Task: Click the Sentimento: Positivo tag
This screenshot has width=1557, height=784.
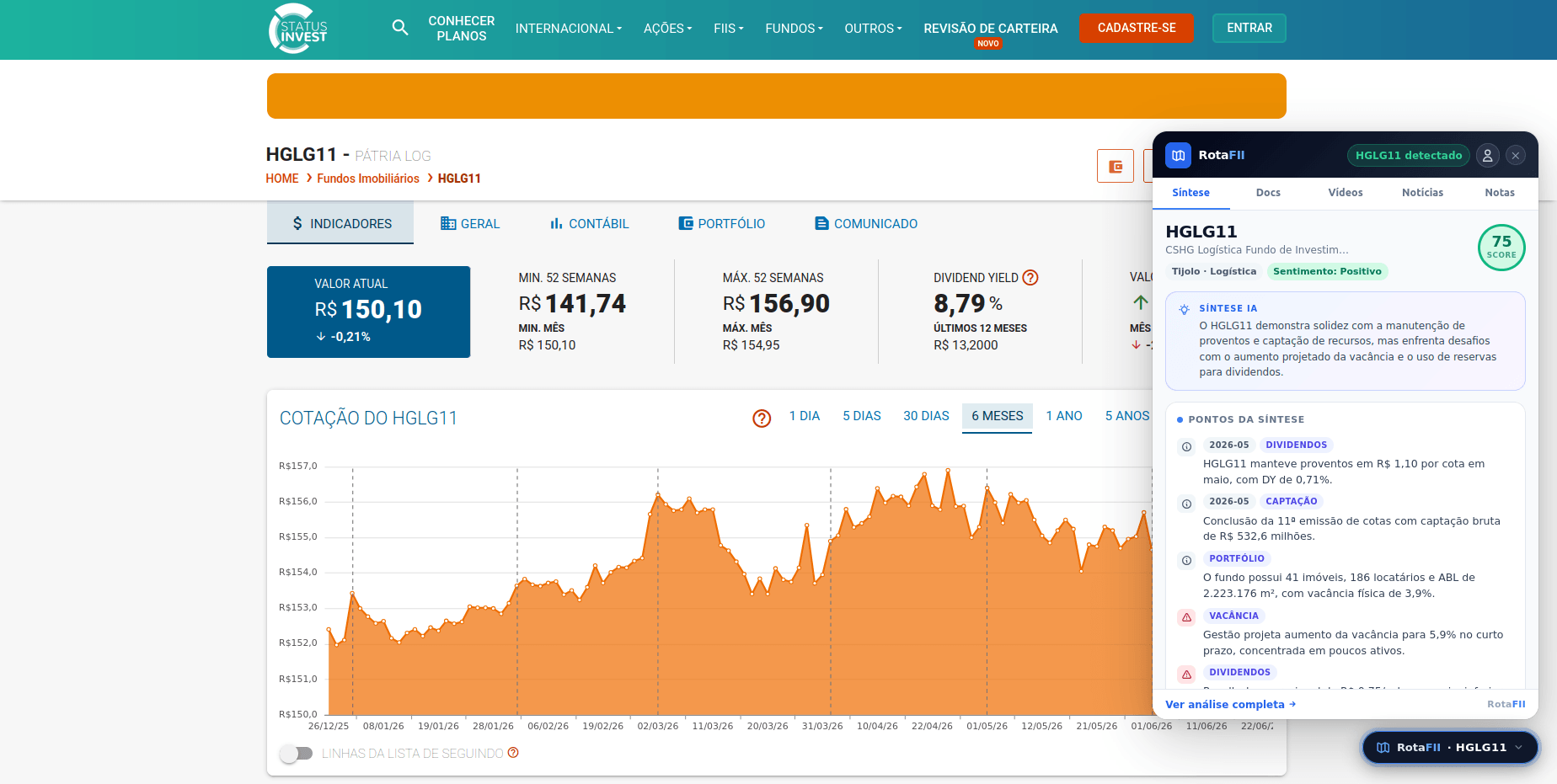Action: point(1327,271)
